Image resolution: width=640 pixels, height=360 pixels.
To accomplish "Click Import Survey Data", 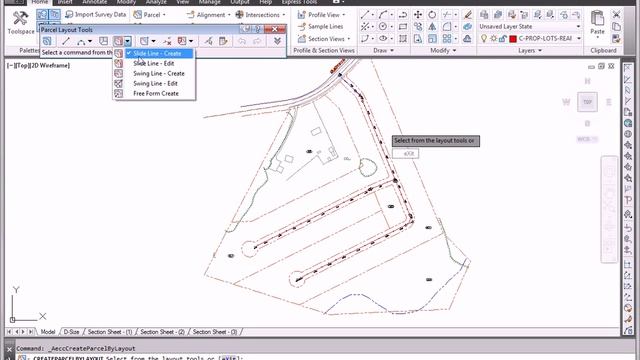I will pyautogui.click(x=96, y=15).
